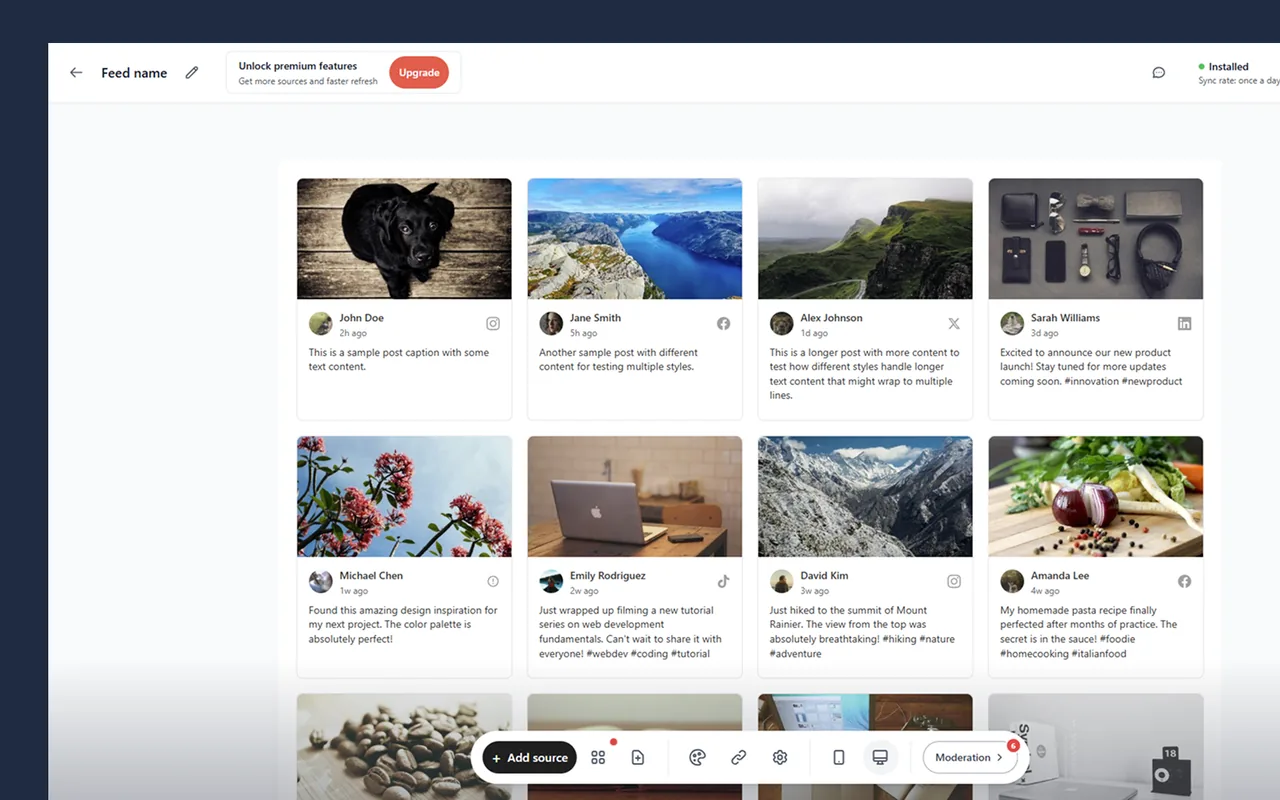Image resolution: width=1280 pixels, height=800 pixels.
Task: Open the palette style icon
Action: pos(698,758)
